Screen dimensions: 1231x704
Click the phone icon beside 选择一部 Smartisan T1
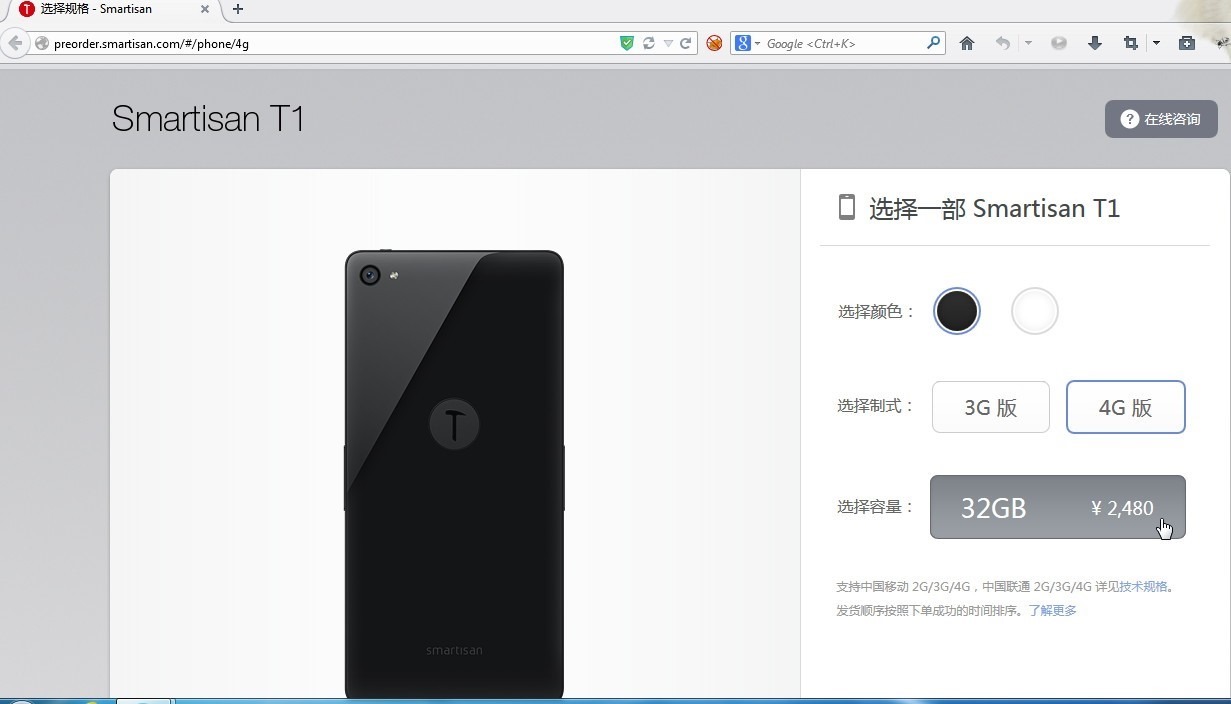click(x=847, y=207)
